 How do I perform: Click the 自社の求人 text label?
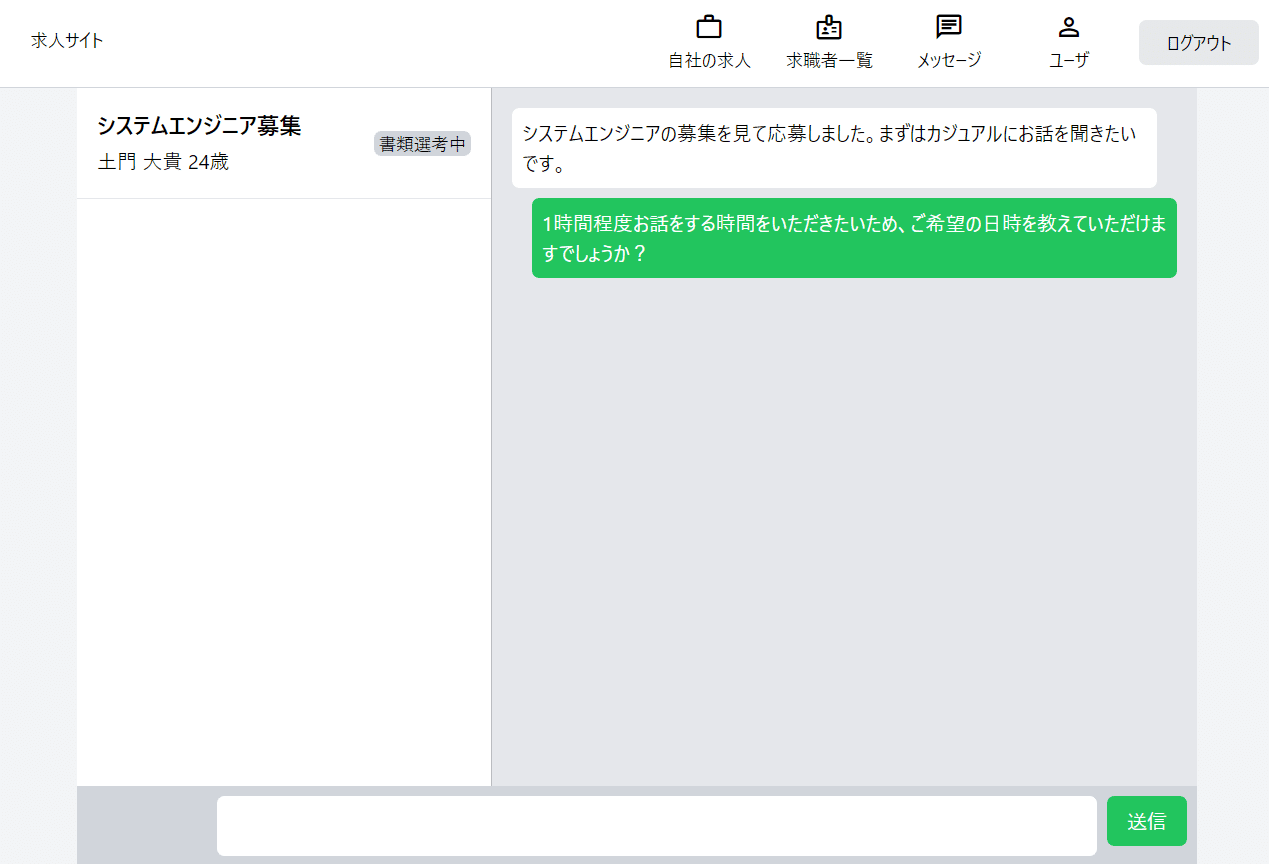[709, 60]
